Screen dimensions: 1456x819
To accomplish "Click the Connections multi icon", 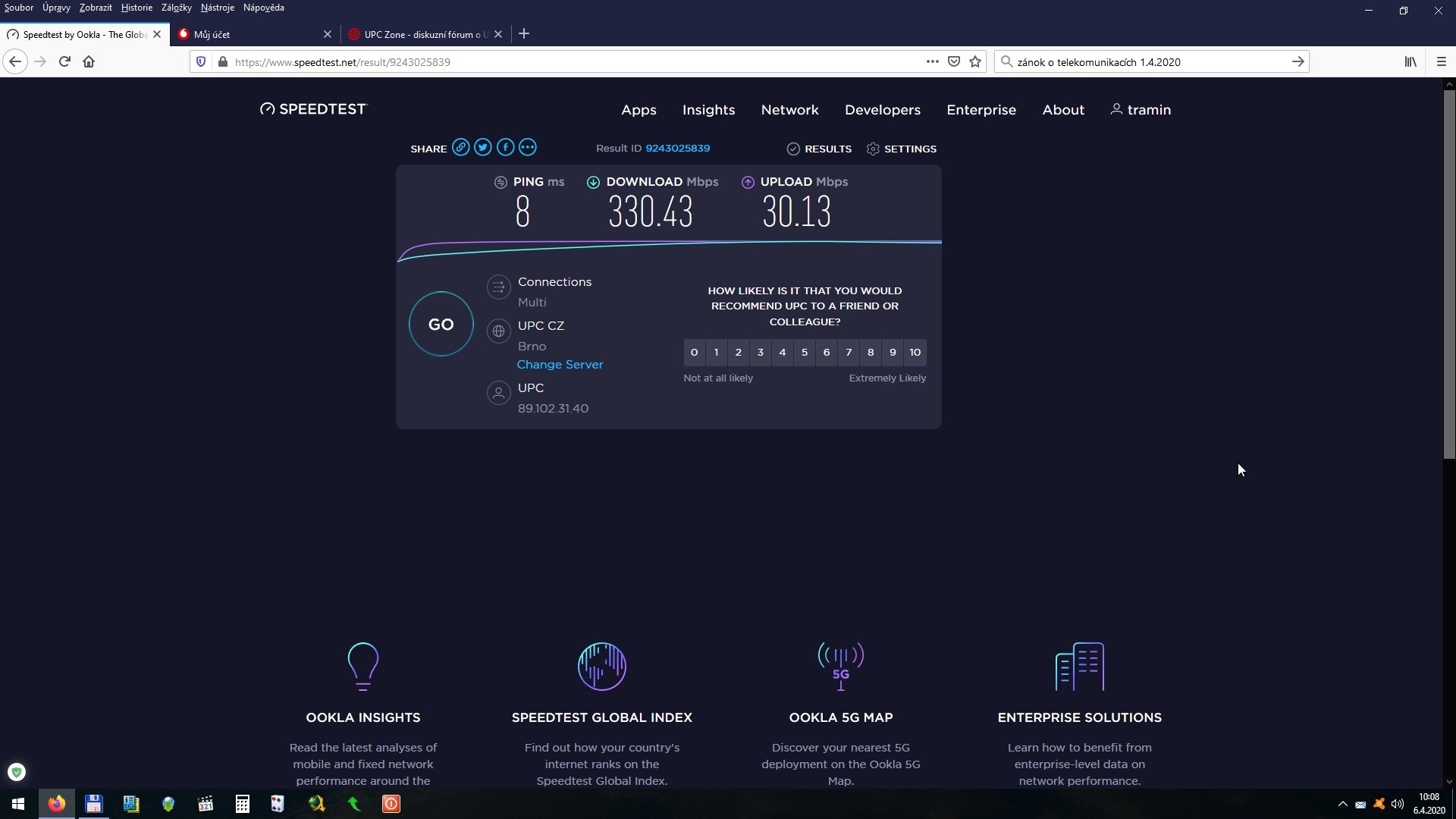I will click(498, 287).
